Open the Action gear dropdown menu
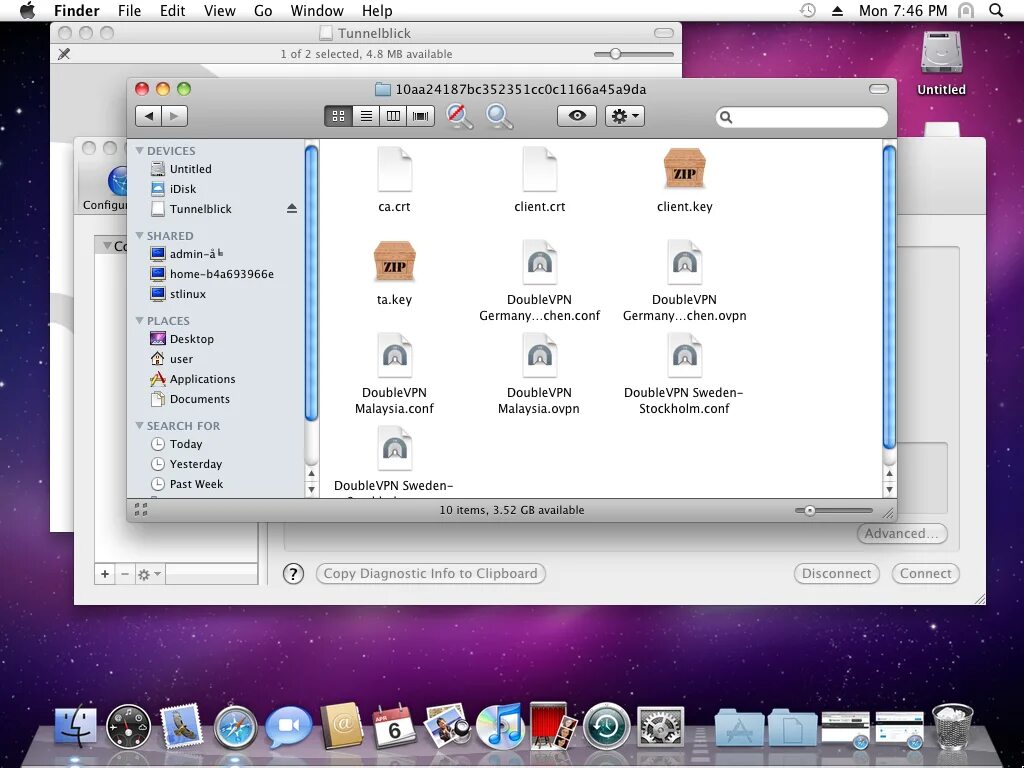This screenshot has width=1024, height=768. (x=625, y=116)
